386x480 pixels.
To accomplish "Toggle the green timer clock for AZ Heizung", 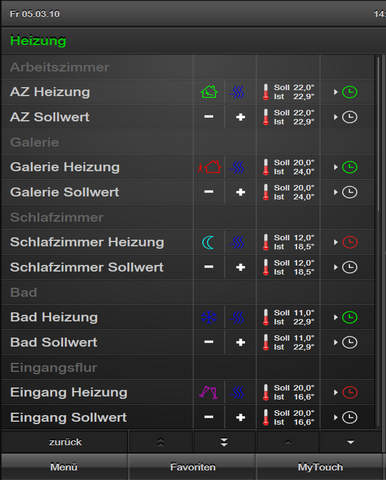I will coord(350,92).
